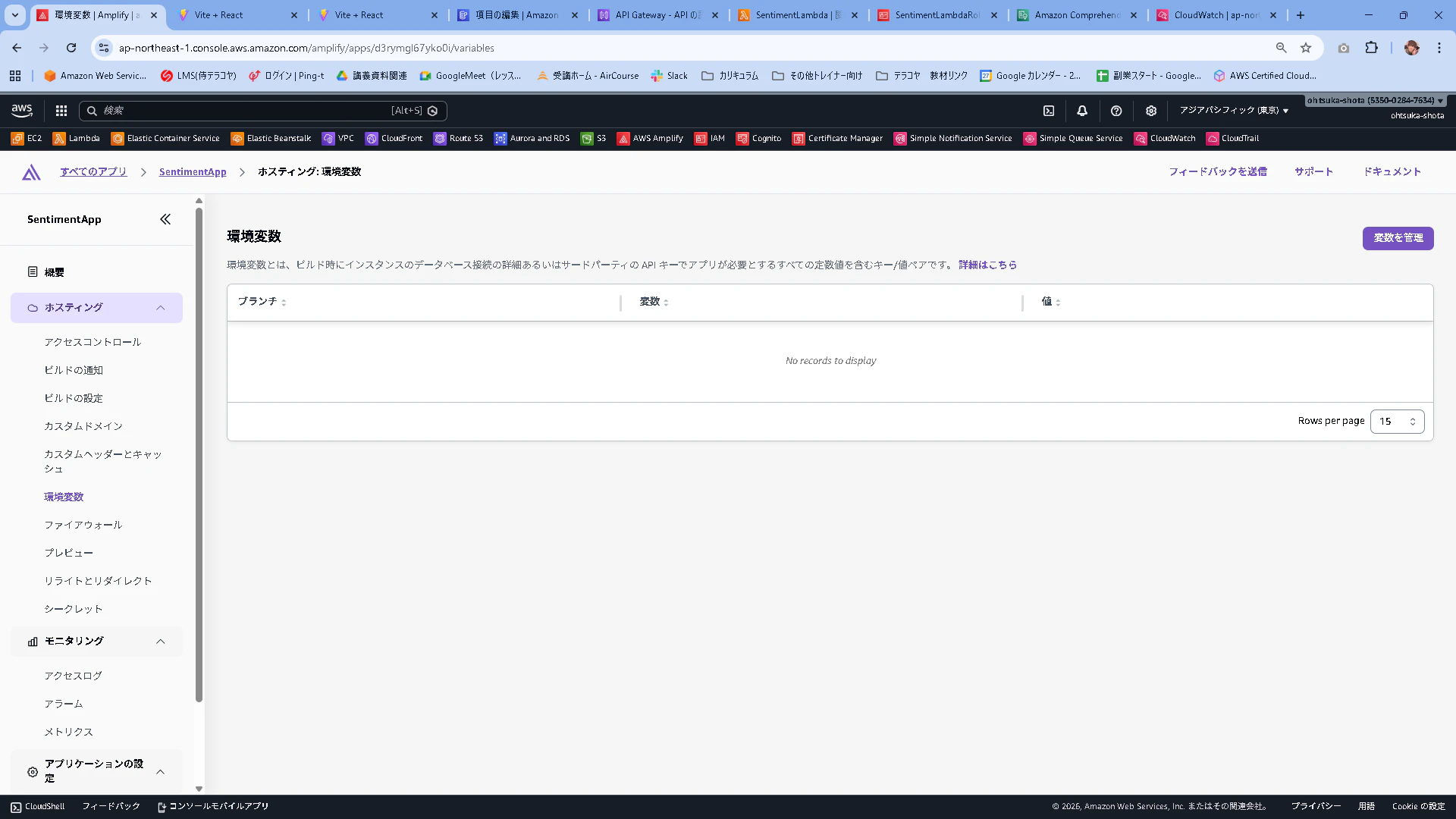Click the Amplify logo icon in breadcrumb
1456x819 pixels.
31,172
